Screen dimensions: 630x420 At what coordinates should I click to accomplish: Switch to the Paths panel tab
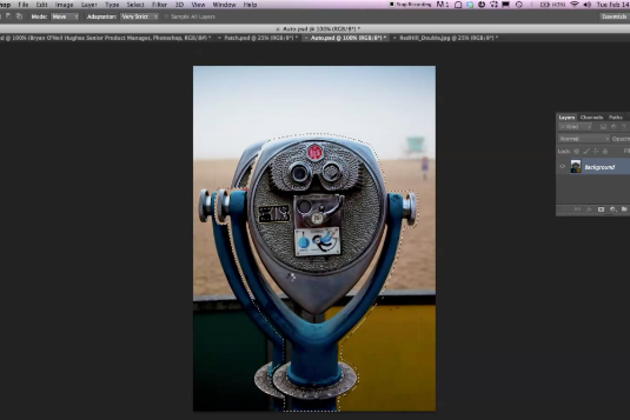click(x=615, y=117)
